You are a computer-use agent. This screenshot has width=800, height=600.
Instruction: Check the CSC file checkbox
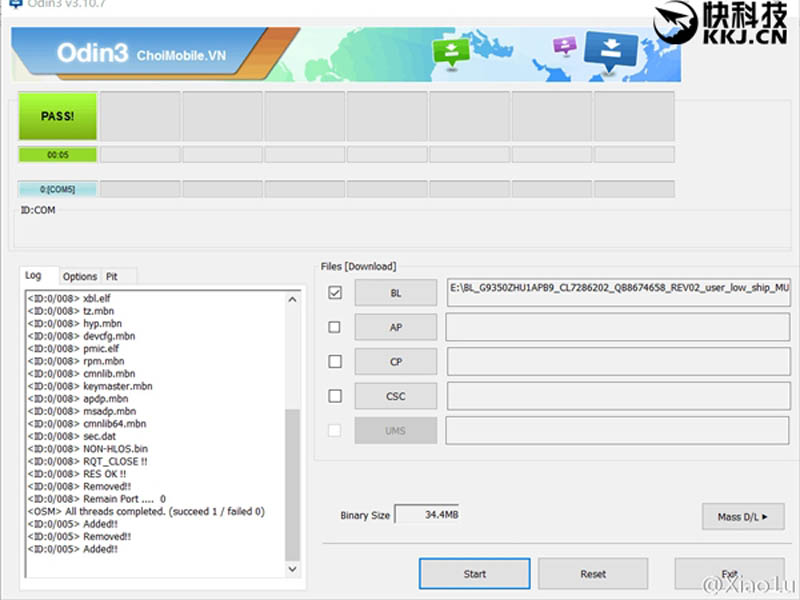click(335, 396)
